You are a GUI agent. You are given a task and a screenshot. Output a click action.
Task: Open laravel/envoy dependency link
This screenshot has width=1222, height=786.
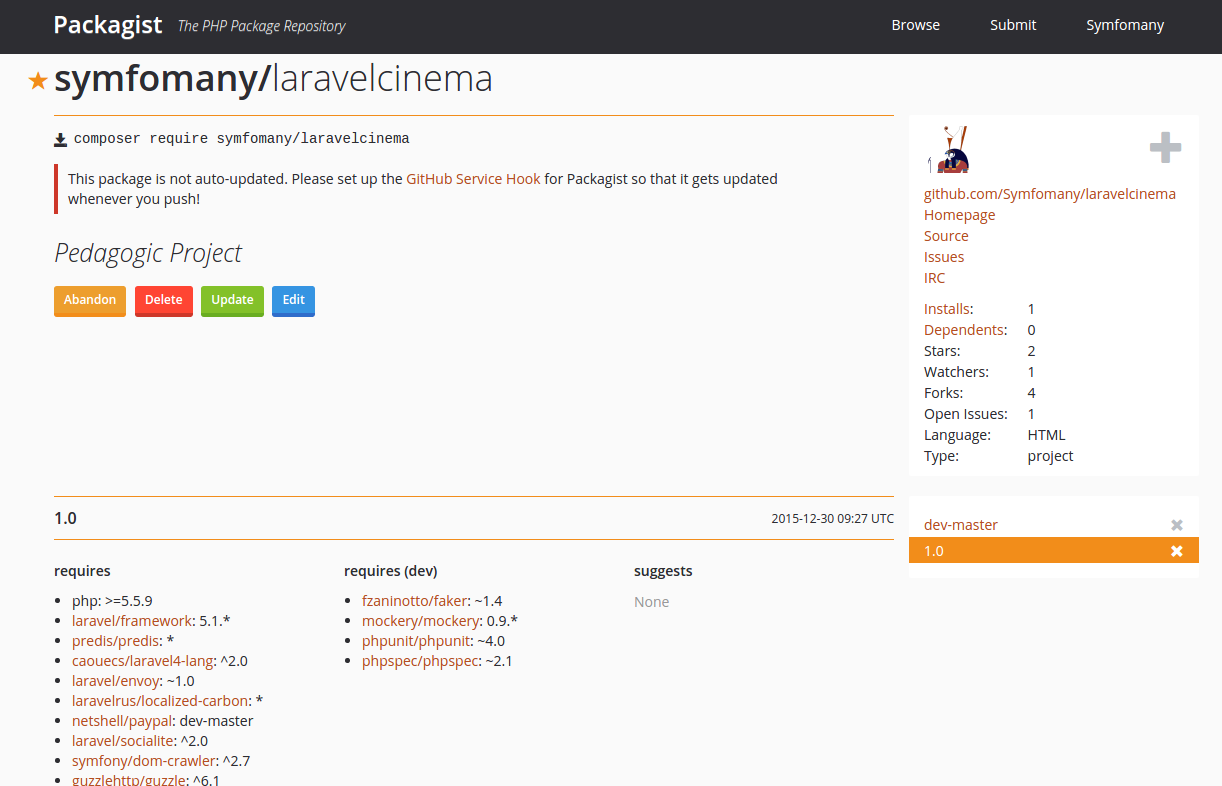coord(115,681)
